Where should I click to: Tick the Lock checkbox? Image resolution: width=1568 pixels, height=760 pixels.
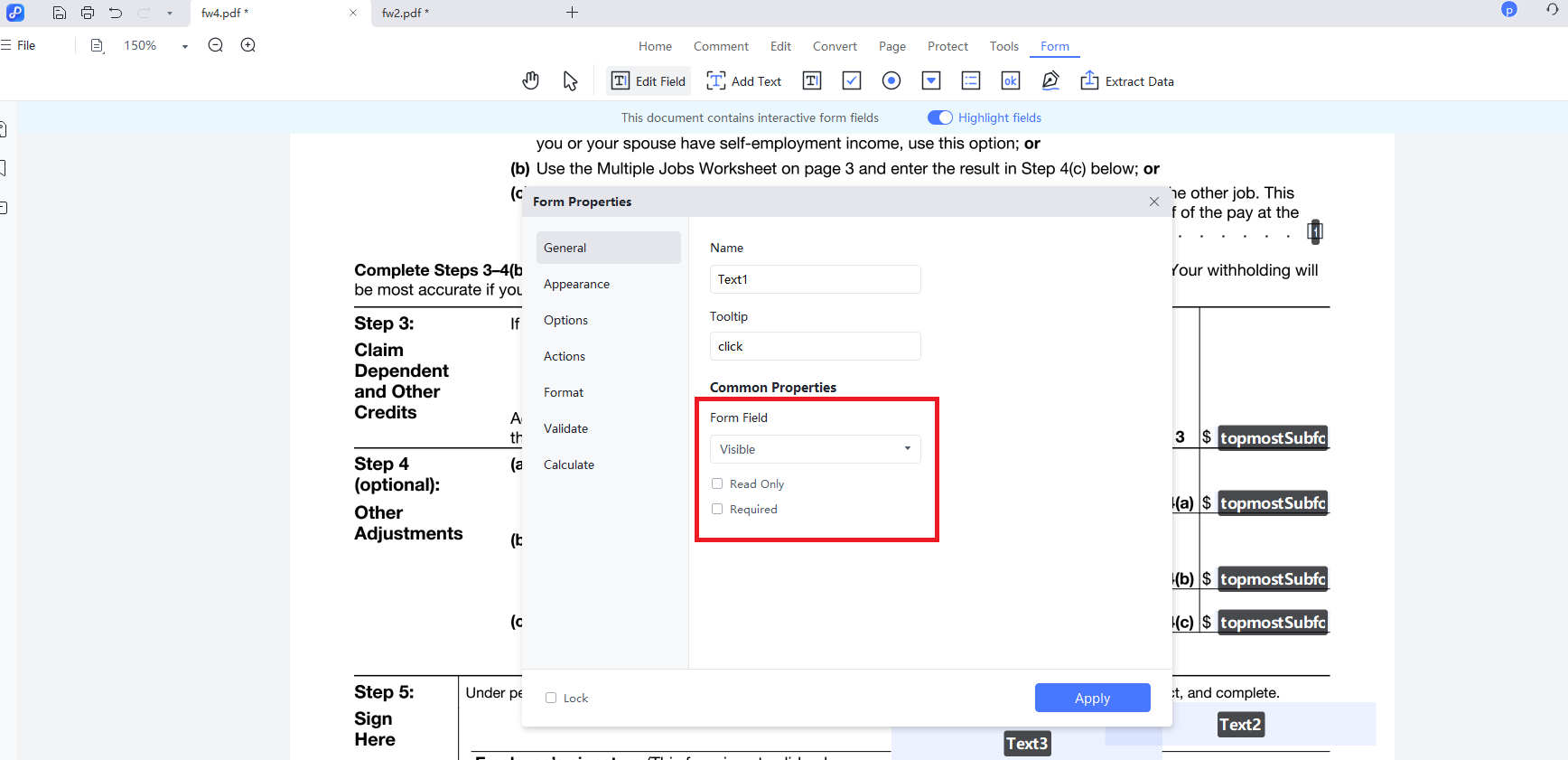pyautogui.click(x=551, y=698)
